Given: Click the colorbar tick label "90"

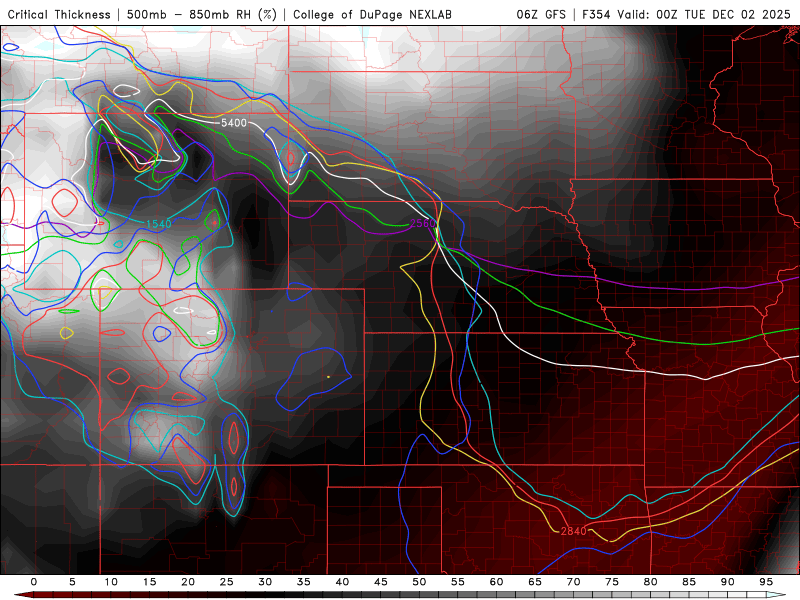Looking at the screenshot, I should click(727, 582).
